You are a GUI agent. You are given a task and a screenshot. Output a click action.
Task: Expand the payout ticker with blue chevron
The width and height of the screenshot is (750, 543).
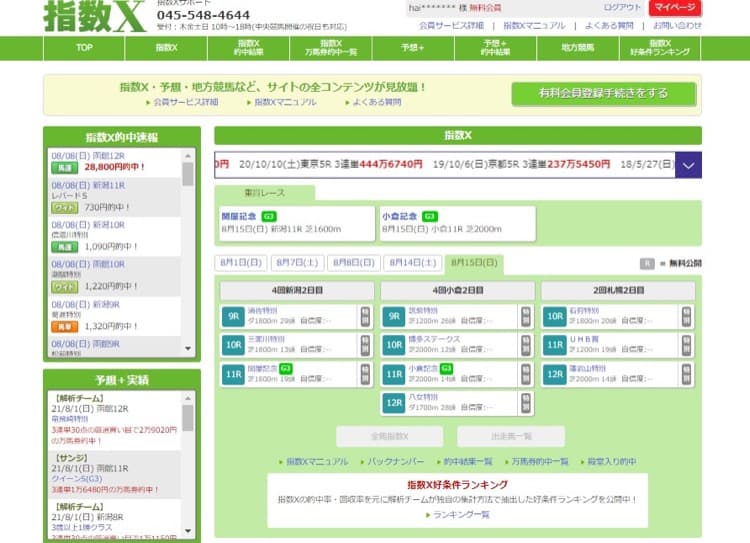(688, 165)
